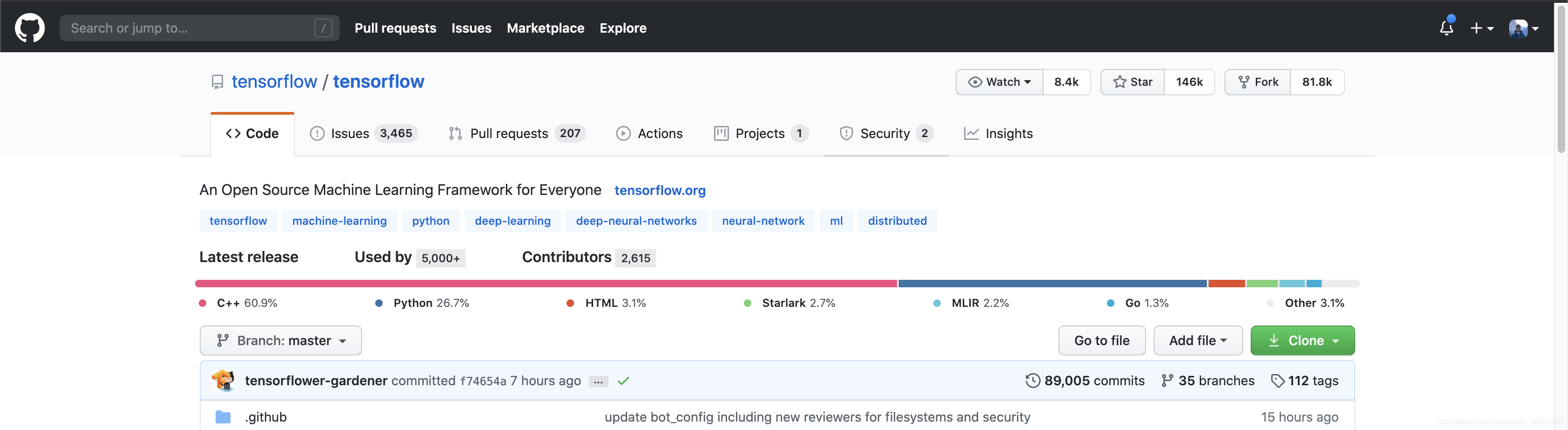Click the distributed topic tag
The width and height of the screenshot is (1568, 430).
(x=897, y=222)
